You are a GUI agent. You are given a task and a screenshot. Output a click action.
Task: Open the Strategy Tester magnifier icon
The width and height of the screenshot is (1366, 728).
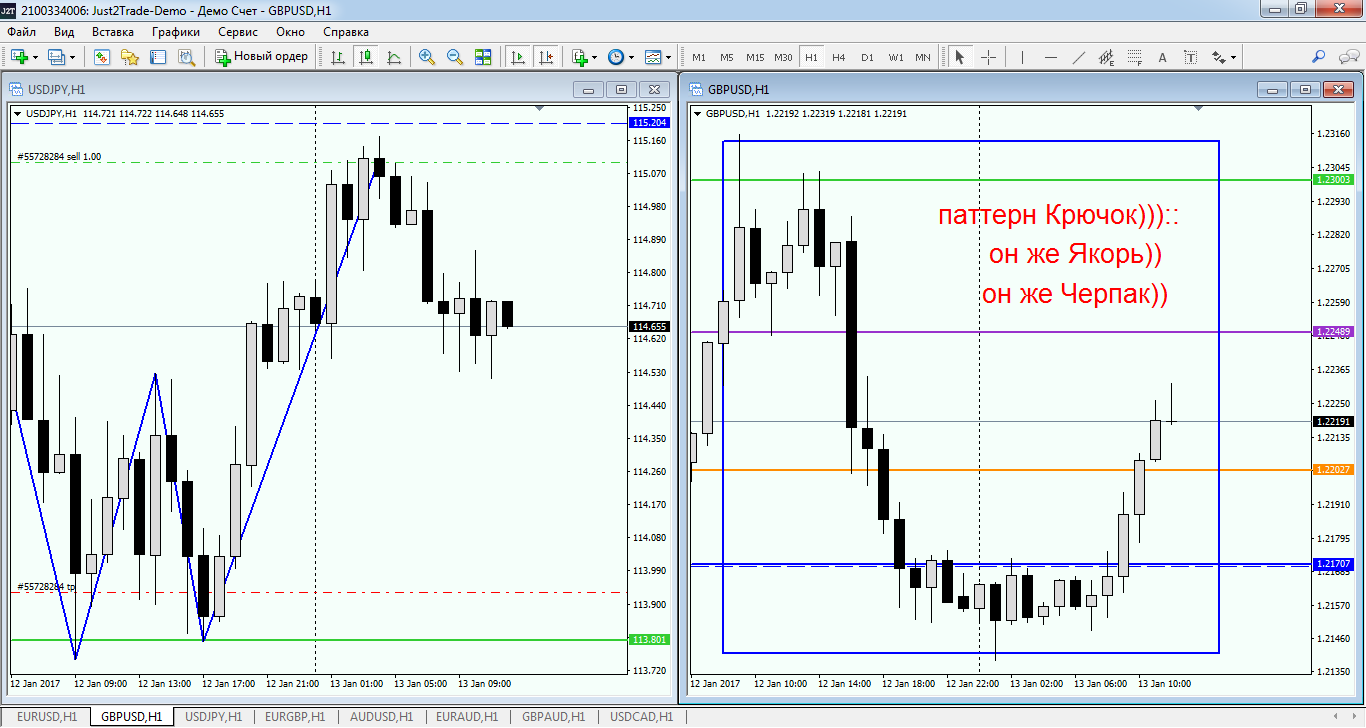click(185, 57)
